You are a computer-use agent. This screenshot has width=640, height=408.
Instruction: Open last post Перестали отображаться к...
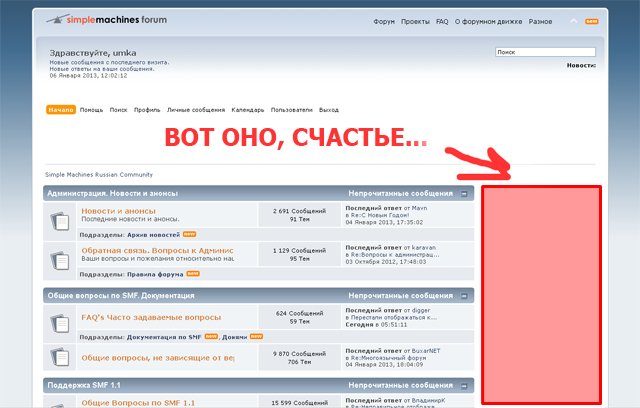tap(394, 317)
